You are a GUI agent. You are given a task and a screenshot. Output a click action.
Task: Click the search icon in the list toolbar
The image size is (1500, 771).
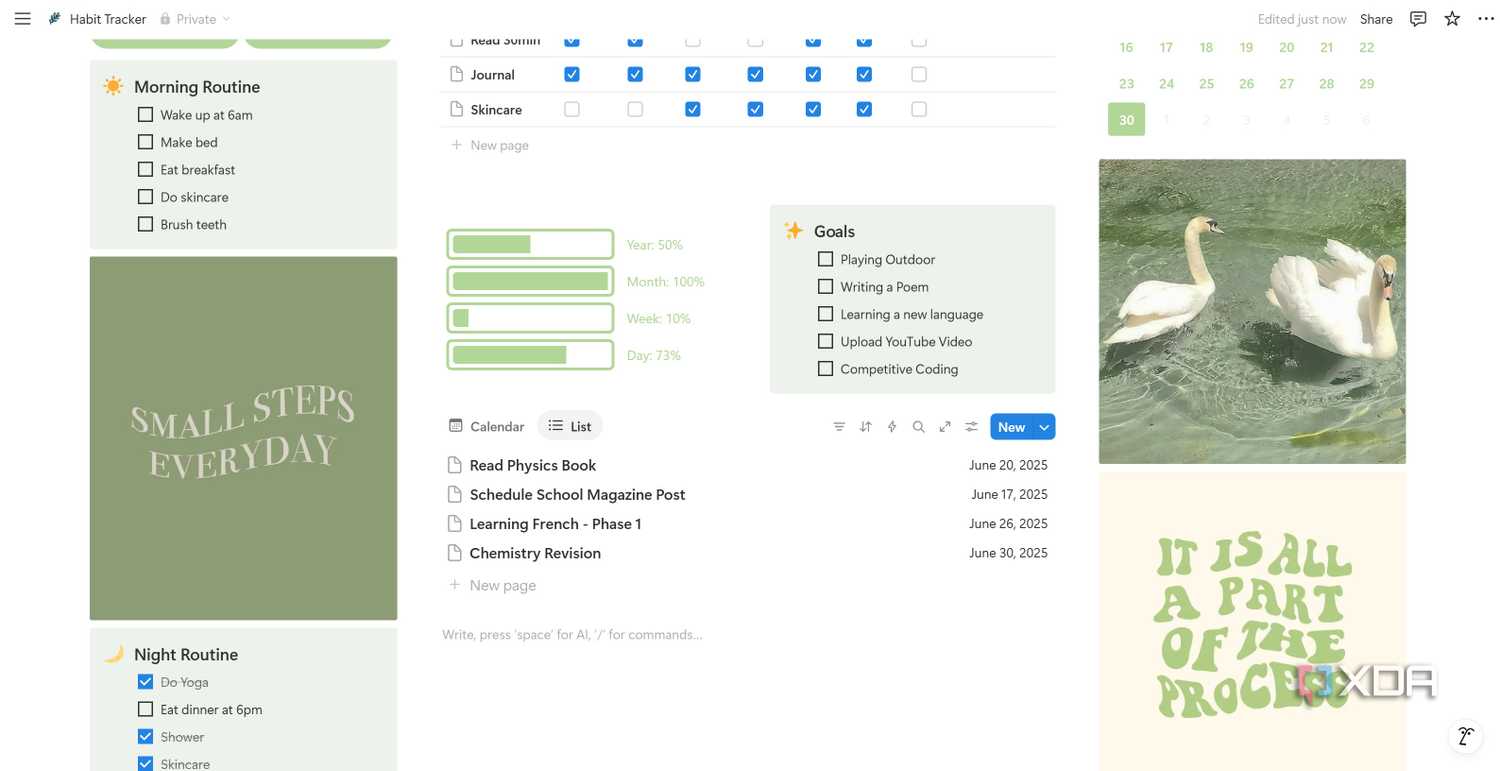918,427
